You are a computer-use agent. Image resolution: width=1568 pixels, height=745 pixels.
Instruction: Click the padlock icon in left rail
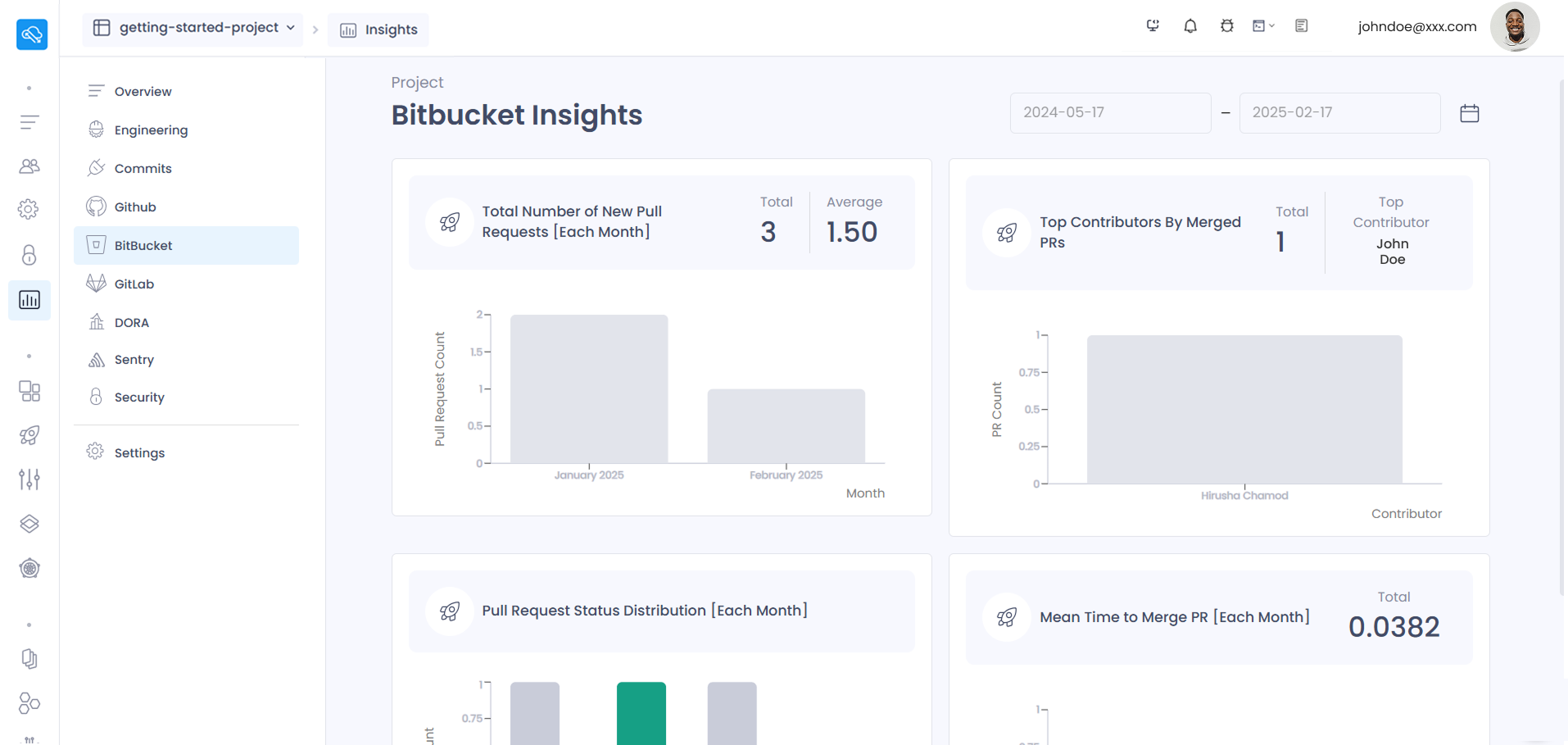[x=29, y=255]
